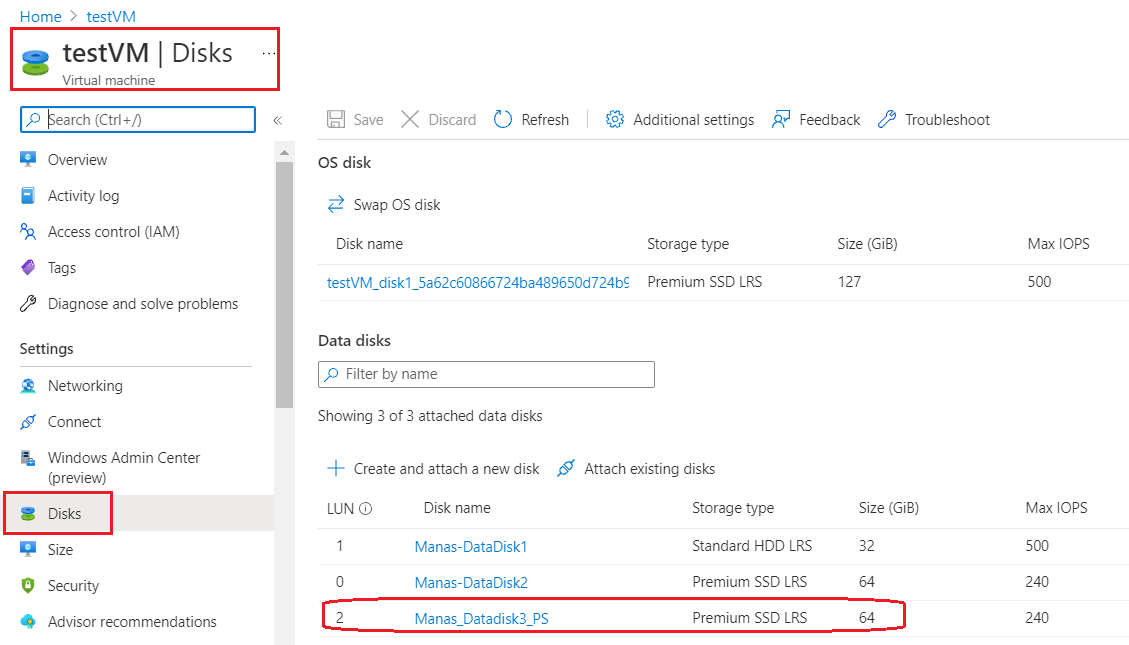The height and width of the screenshot is (645, 1129).
Task: Click the Save toolbar label
Action: click(368, 119)
